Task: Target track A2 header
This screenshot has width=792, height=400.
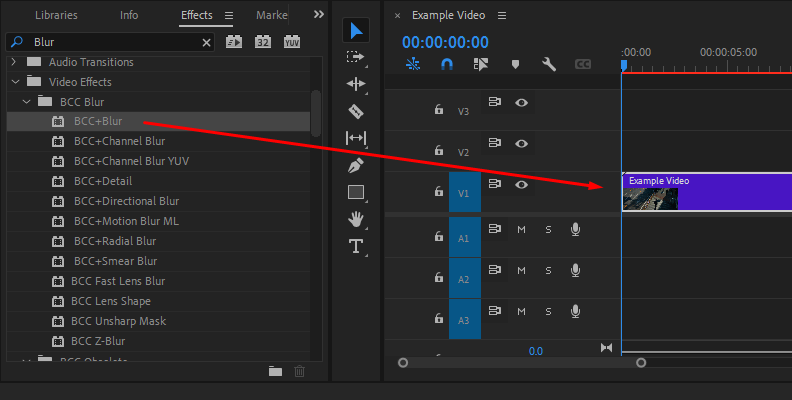Action: 465,278
